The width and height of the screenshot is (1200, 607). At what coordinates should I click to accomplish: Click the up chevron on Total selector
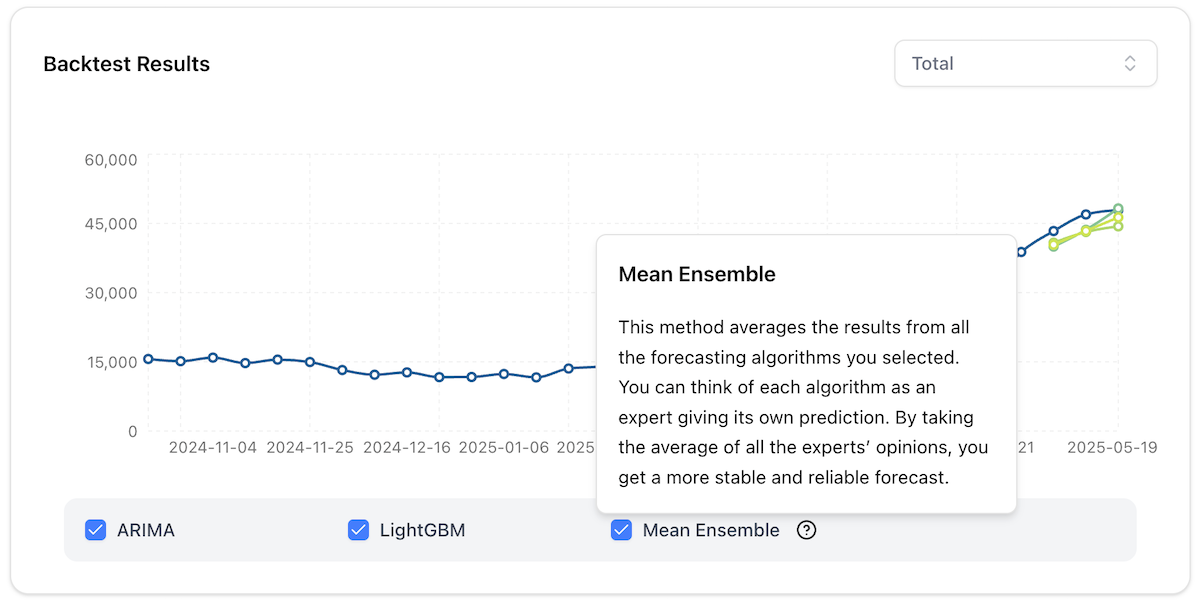click(1131, 58)
